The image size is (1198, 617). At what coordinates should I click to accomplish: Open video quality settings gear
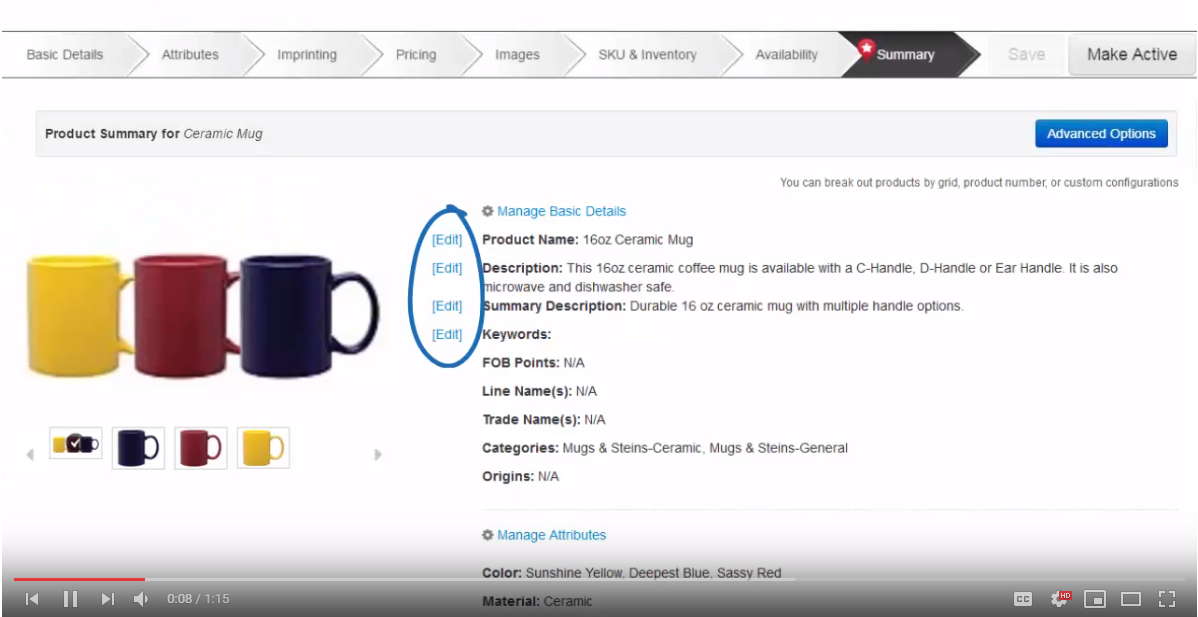click(1060, 599)
